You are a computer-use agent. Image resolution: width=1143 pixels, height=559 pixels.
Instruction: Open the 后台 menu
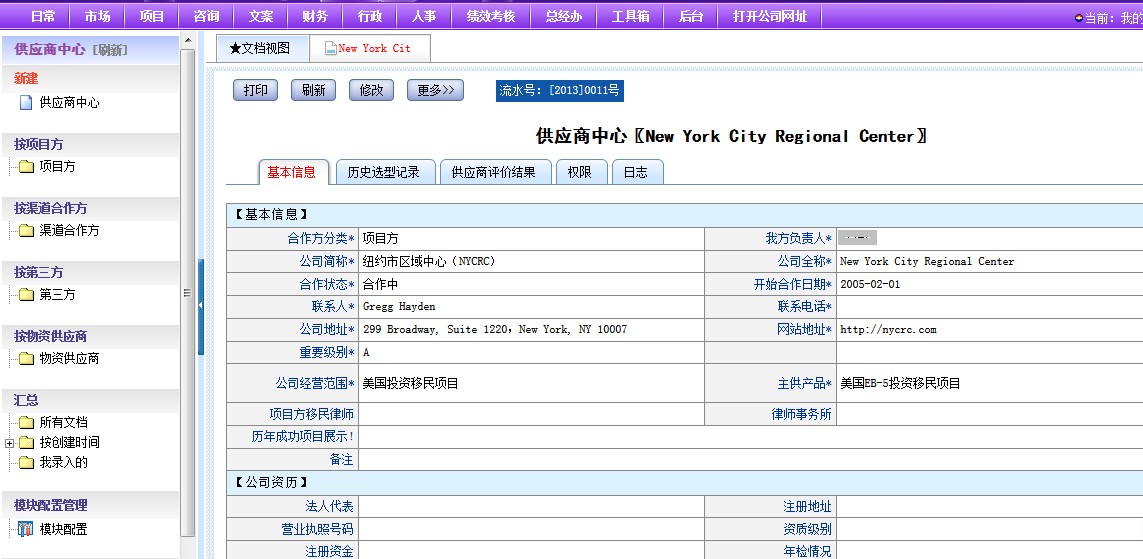click(690, 16)
